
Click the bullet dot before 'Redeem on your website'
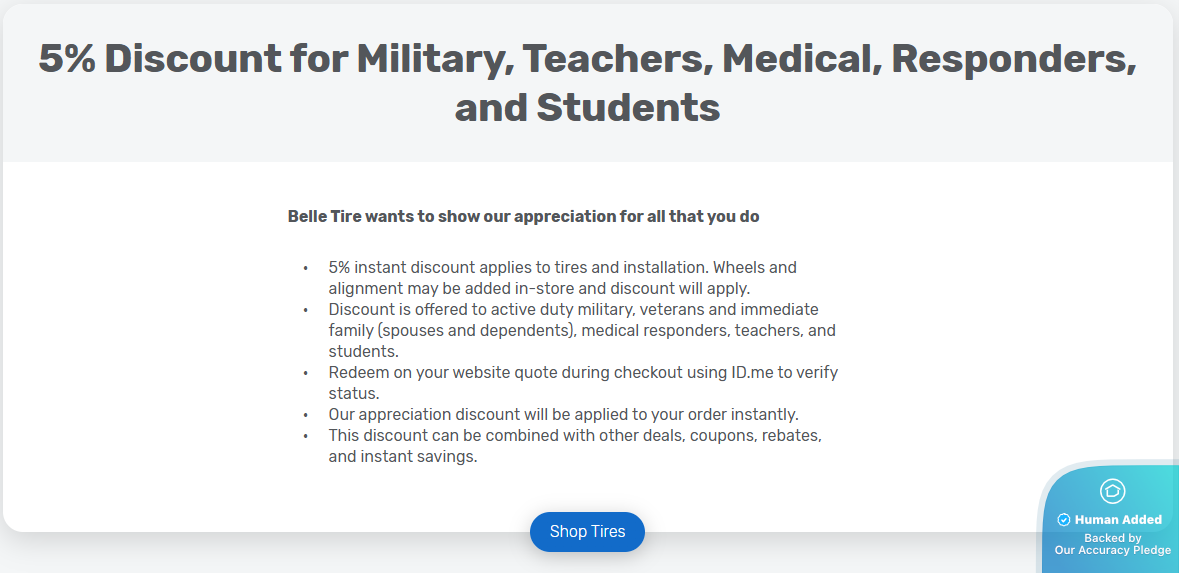point(305,373)
